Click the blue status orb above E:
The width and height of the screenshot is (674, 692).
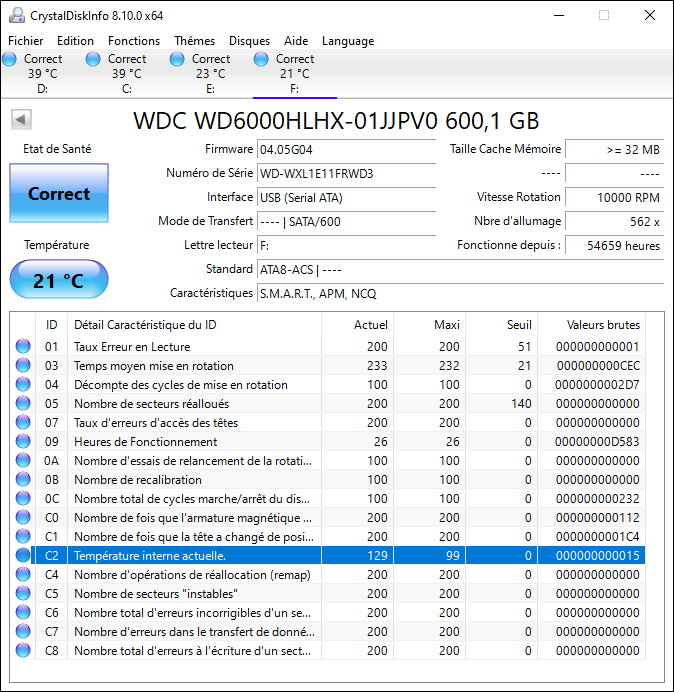[177, 59]
